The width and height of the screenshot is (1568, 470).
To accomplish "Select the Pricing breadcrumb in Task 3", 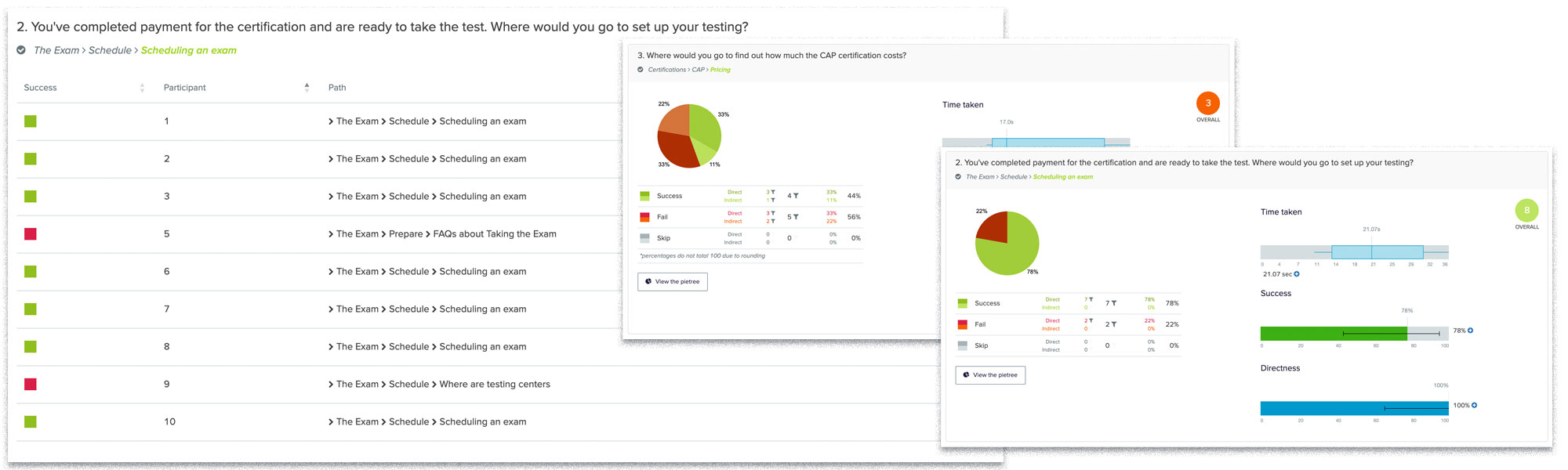I will pos(719,69).
